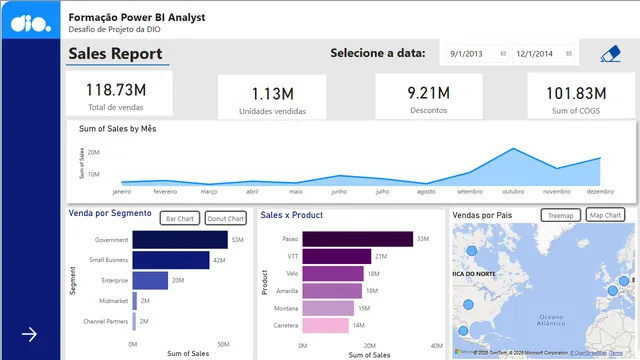Show country sales as Treemap
640x360 pixels.
560,215
